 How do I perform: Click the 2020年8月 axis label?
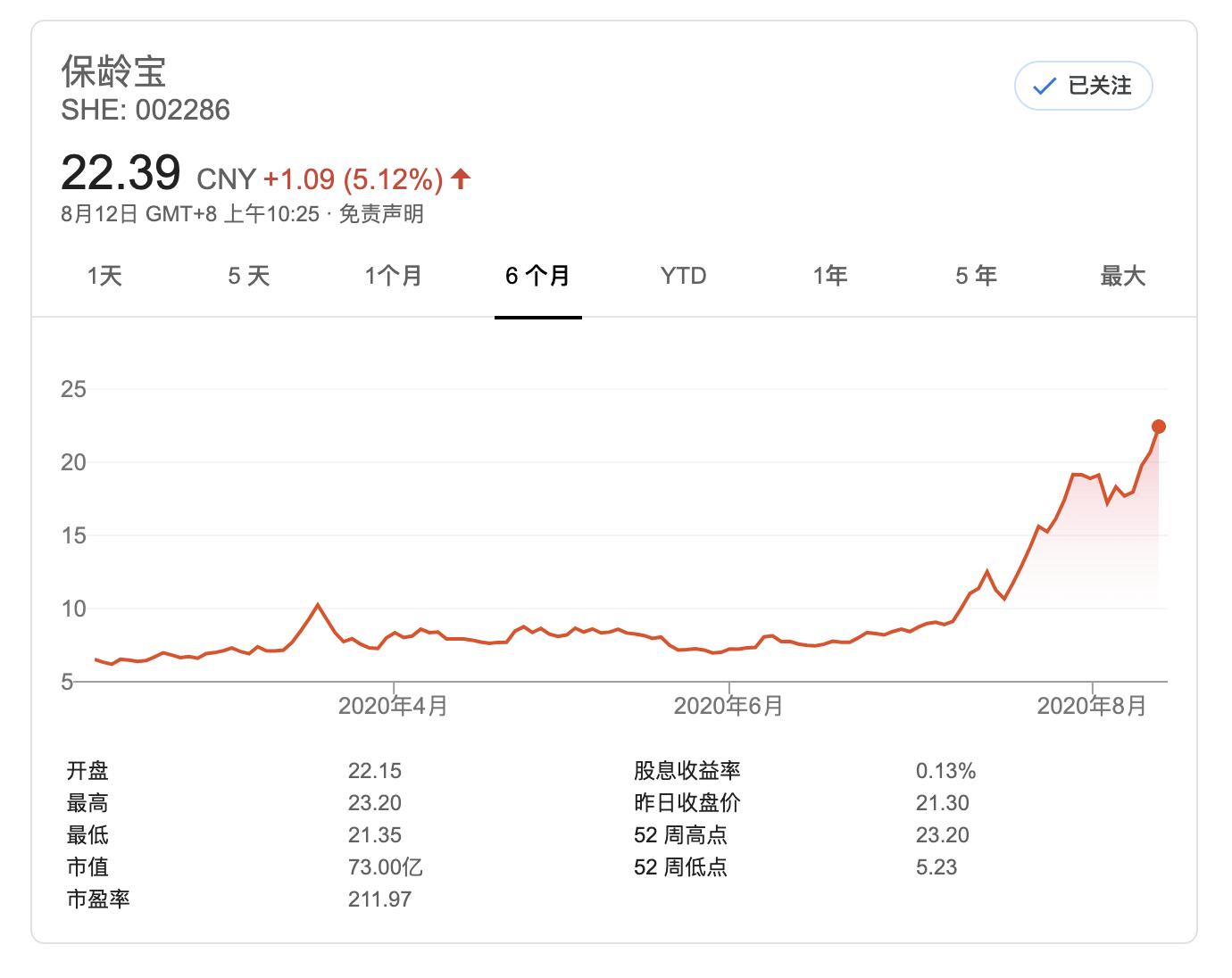(x=1091, y=706)
